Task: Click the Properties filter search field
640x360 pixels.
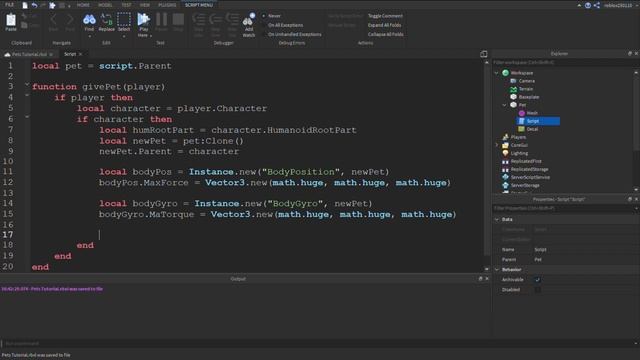Action: click(x=563, y=209)
